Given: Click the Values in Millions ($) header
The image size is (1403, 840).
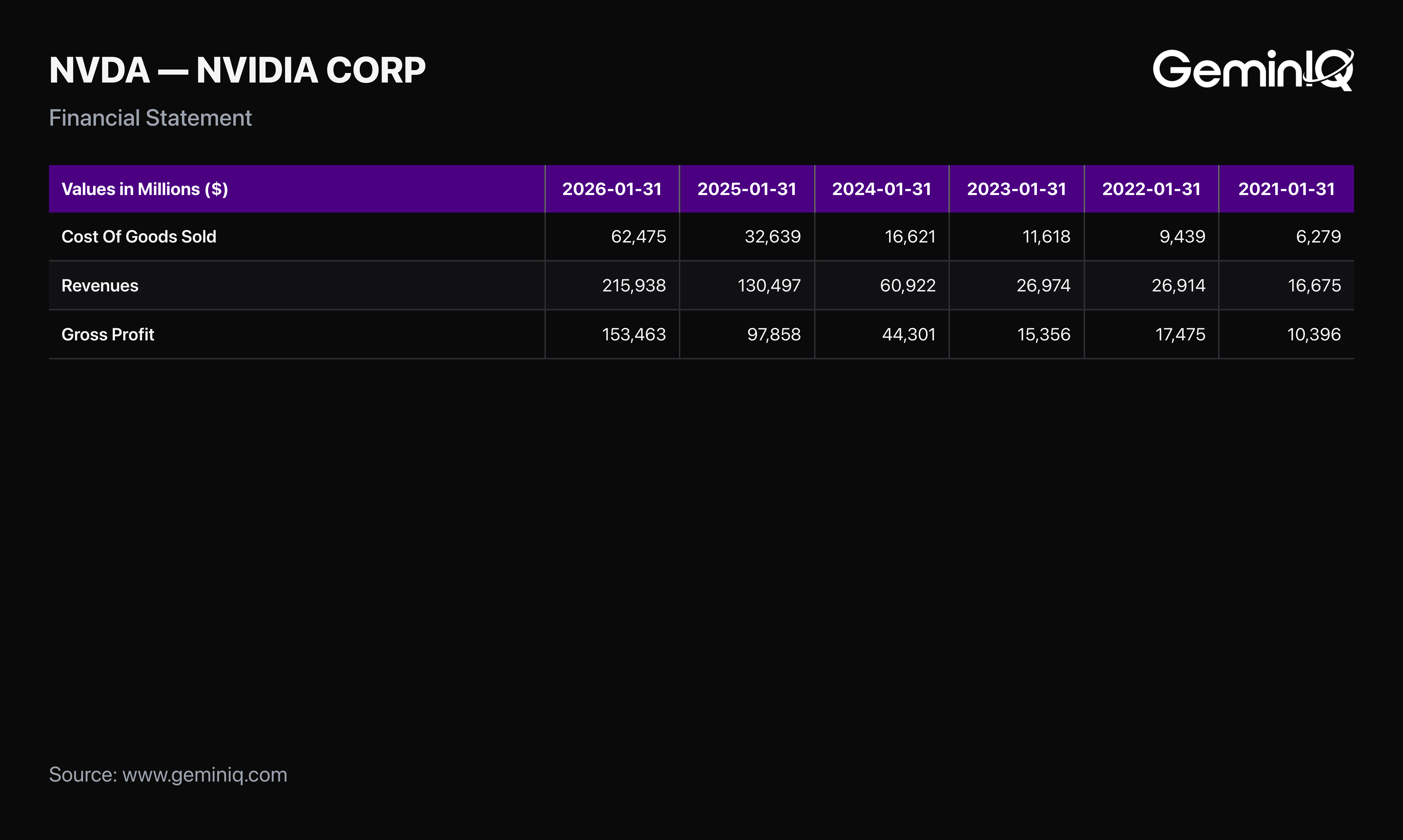Looking at the screenshot, I should (144, 189).
